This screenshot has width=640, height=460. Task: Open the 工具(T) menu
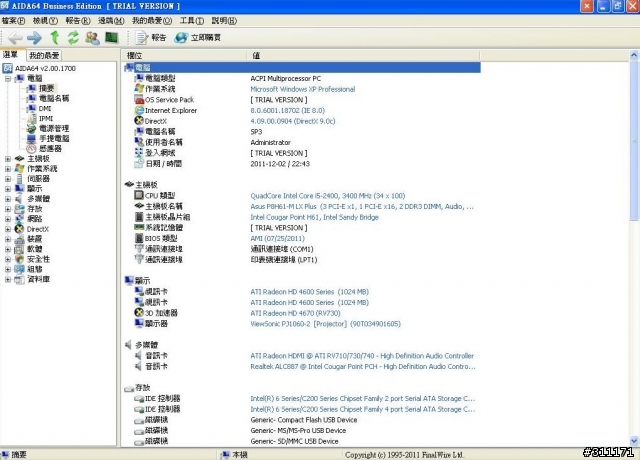point(192,20)
